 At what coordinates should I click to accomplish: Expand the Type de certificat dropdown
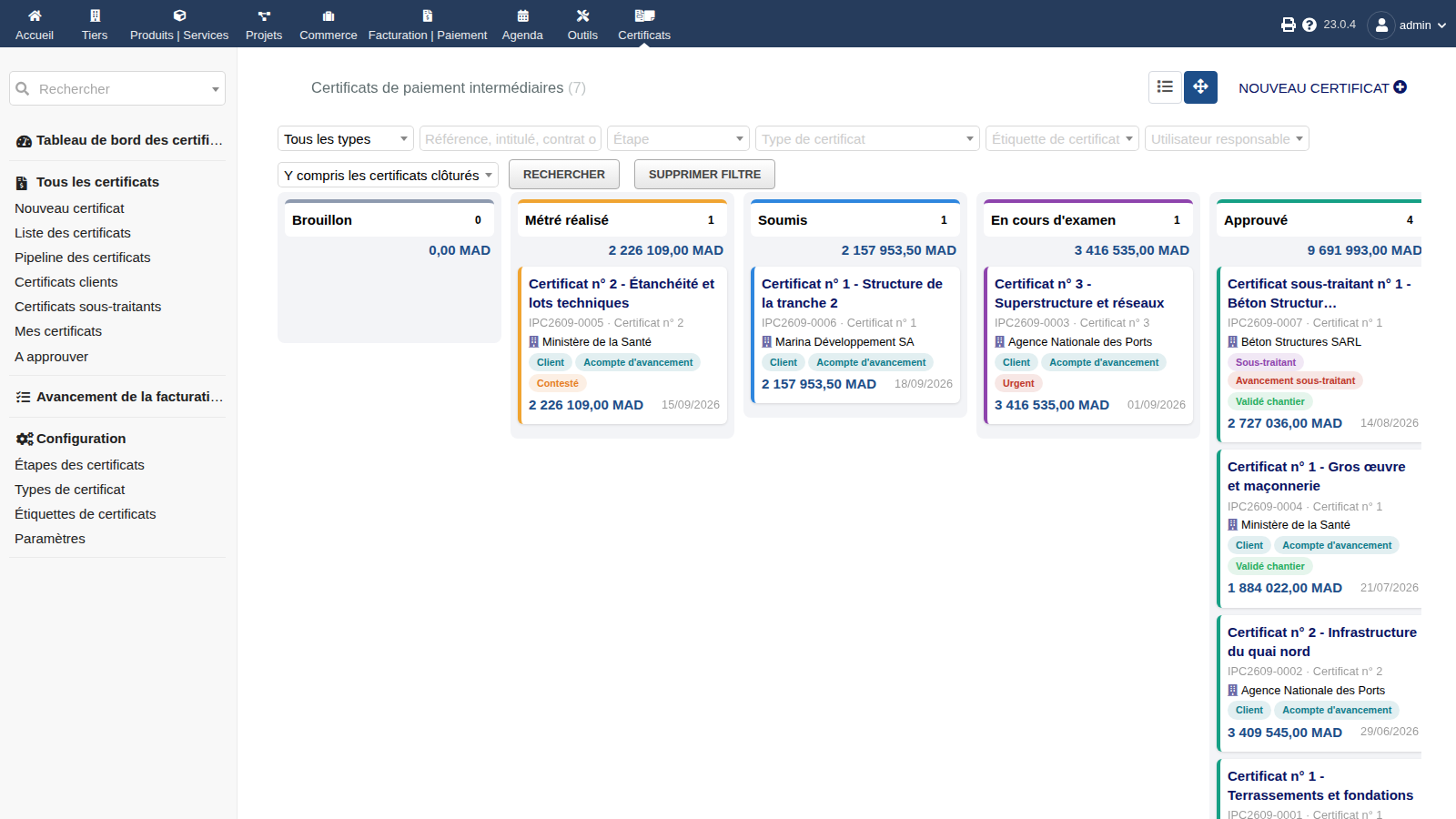point(867,138)
